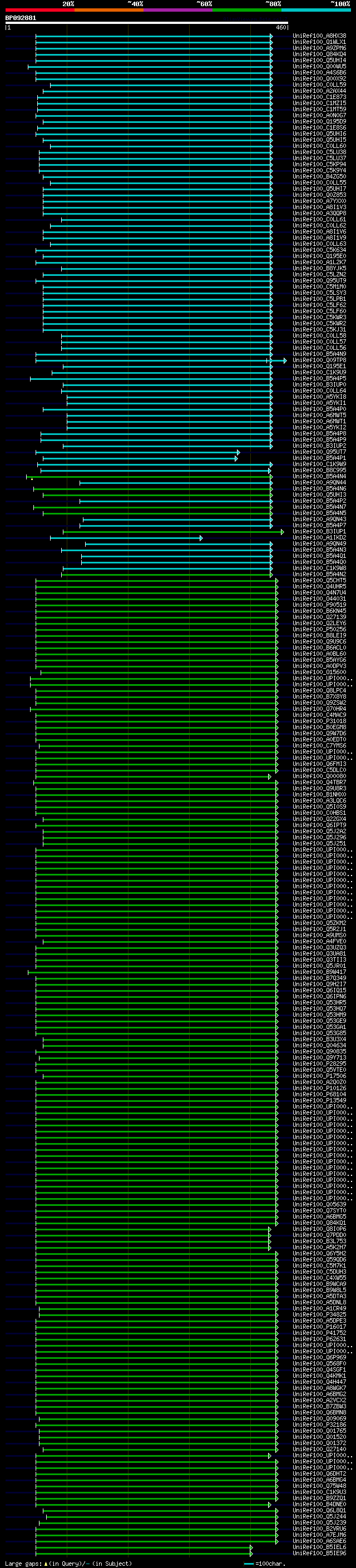Select the UniRef100_Q09TP8 label

[319, 360]
